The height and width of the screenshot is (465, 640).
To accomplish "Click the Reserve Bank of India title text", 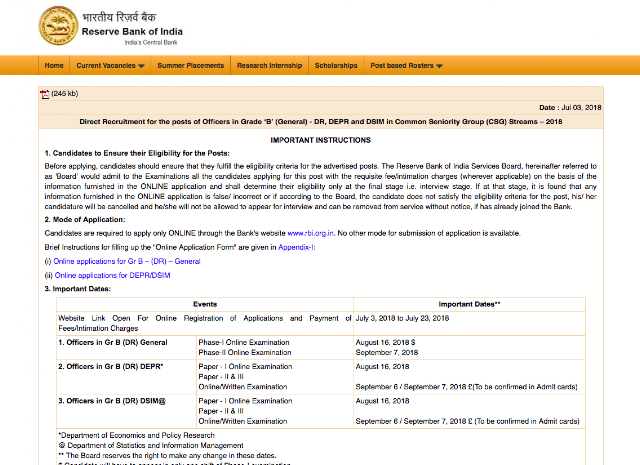I will point(132,31).
